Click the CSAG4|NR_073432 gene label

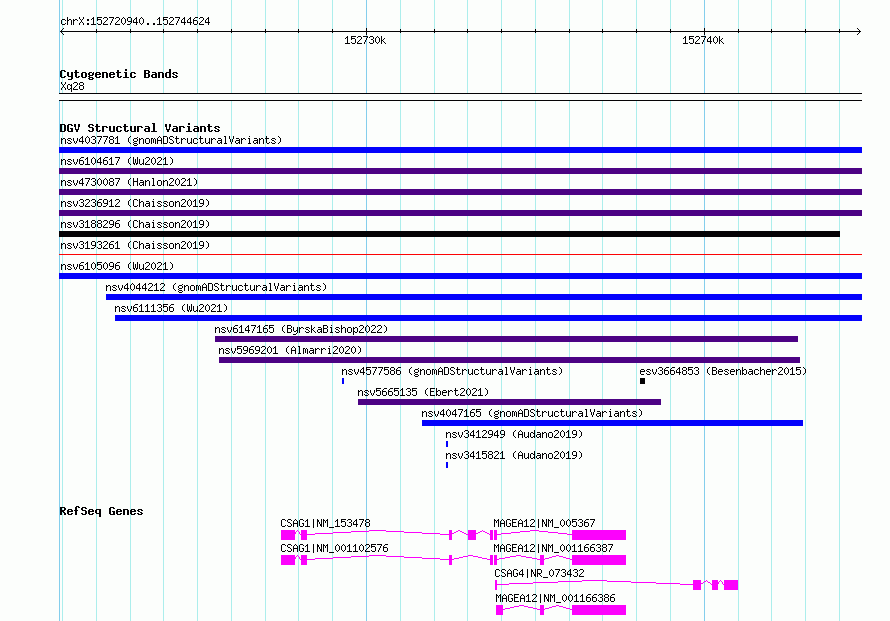(539, 573)
